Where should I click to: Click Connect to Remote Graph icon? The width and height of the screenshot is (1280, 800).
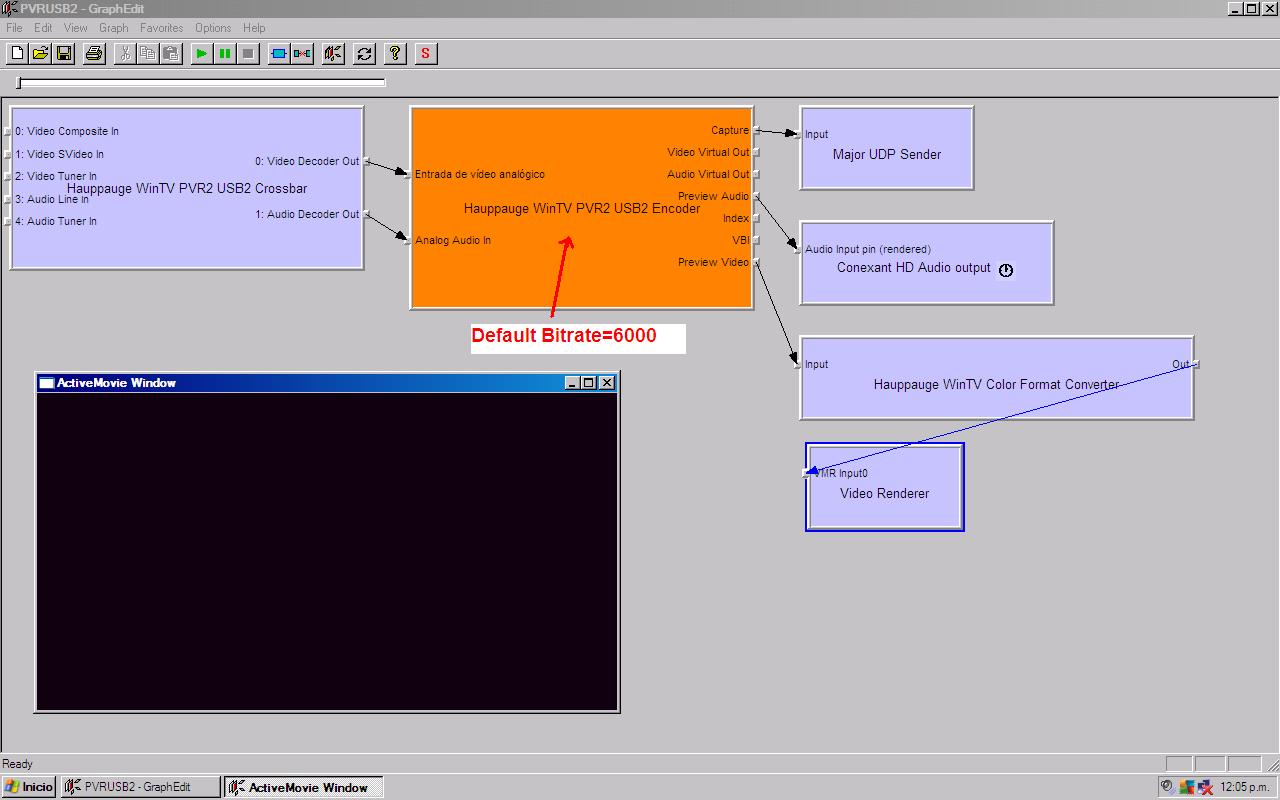tap(333, 53)
